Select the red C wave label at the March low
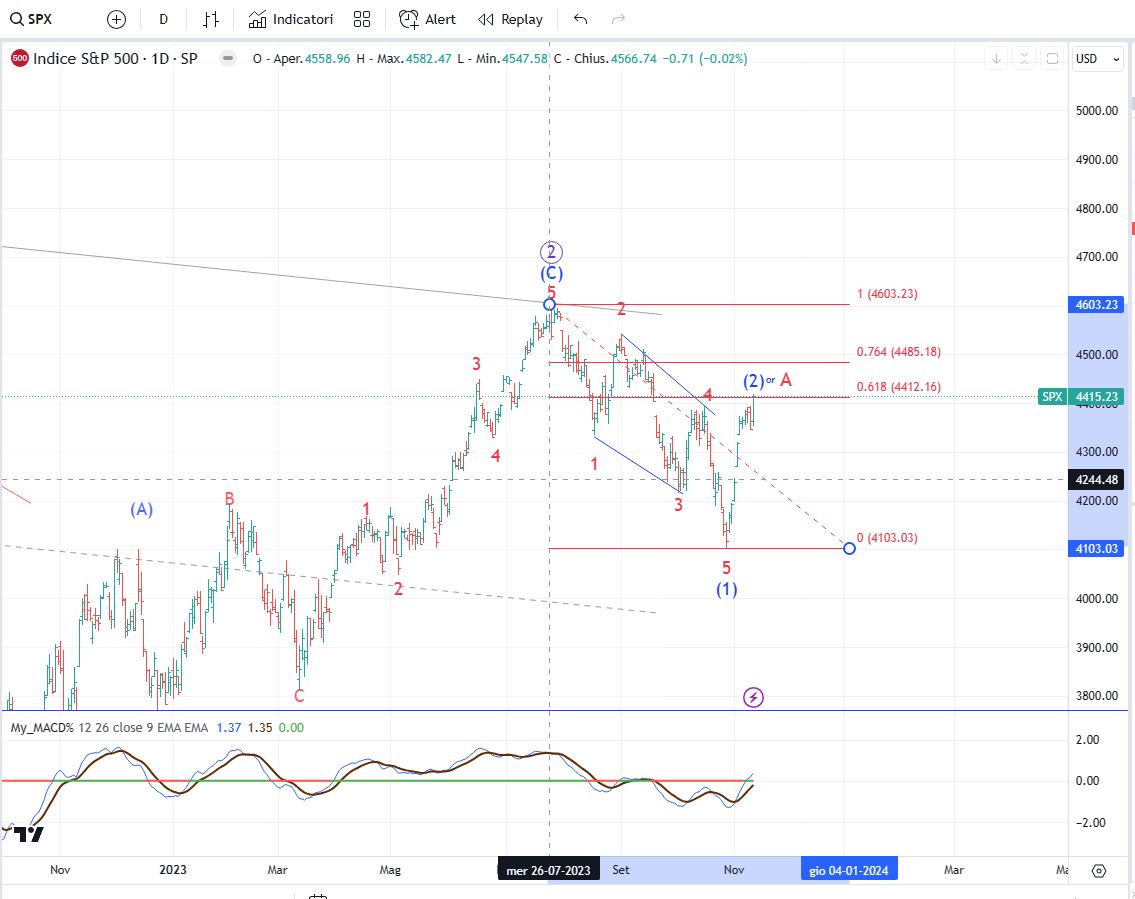 299,696
